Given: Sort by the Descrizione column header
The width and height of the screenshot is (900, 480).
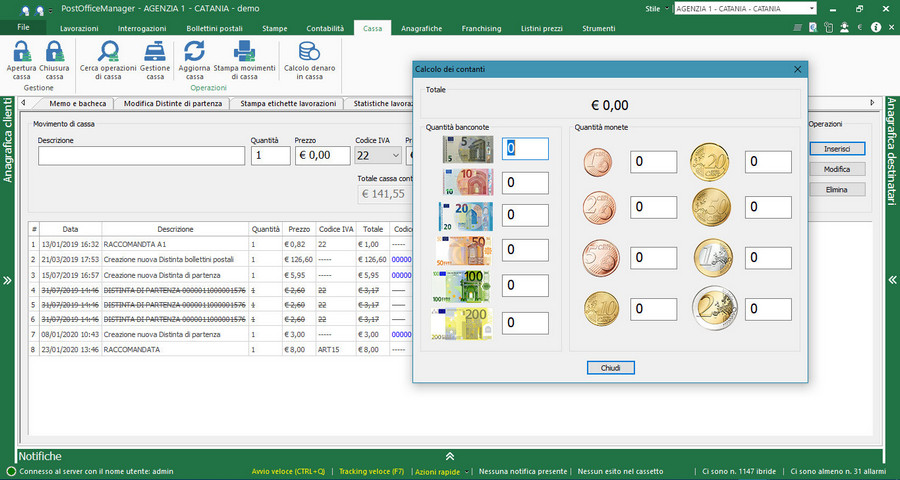Looking at the screenshot, I should 176,229.
